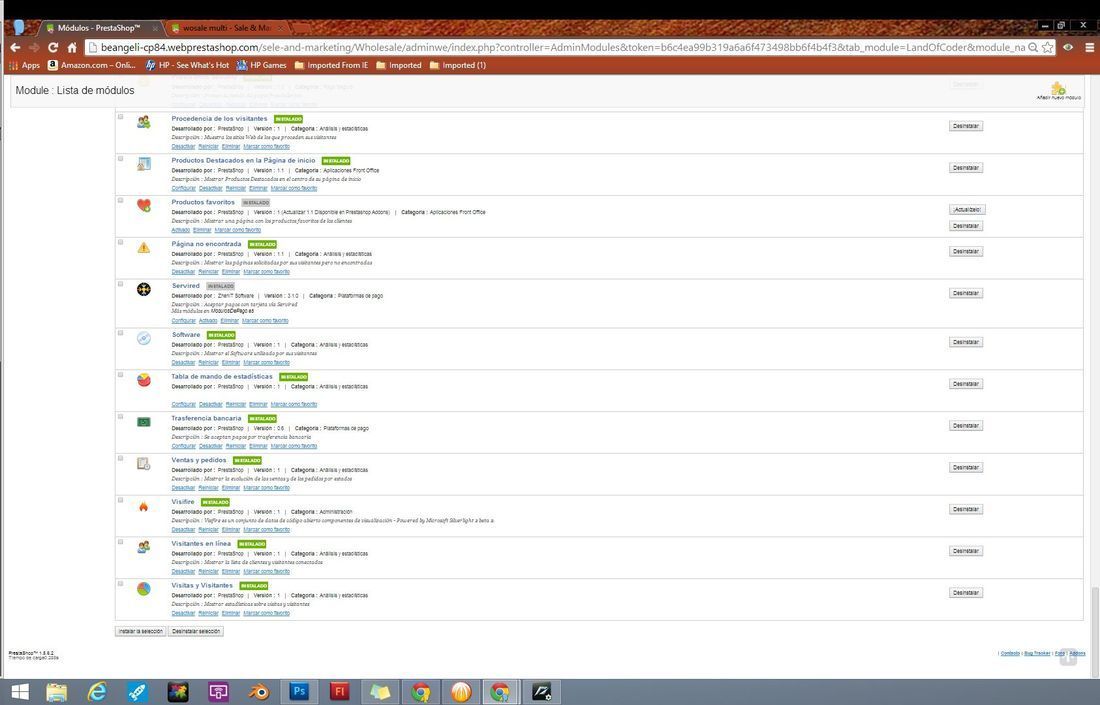
Task: Check the Productos favoritos checkbox
Action: point(121,201)
